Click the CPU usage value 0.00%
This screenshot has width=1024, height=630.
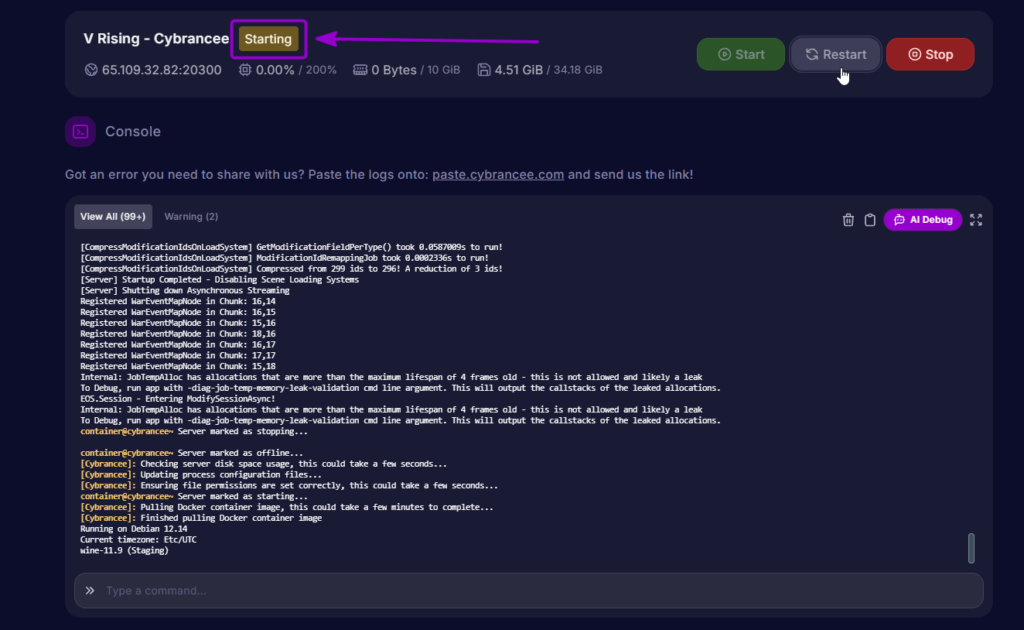tap(275, 70)
